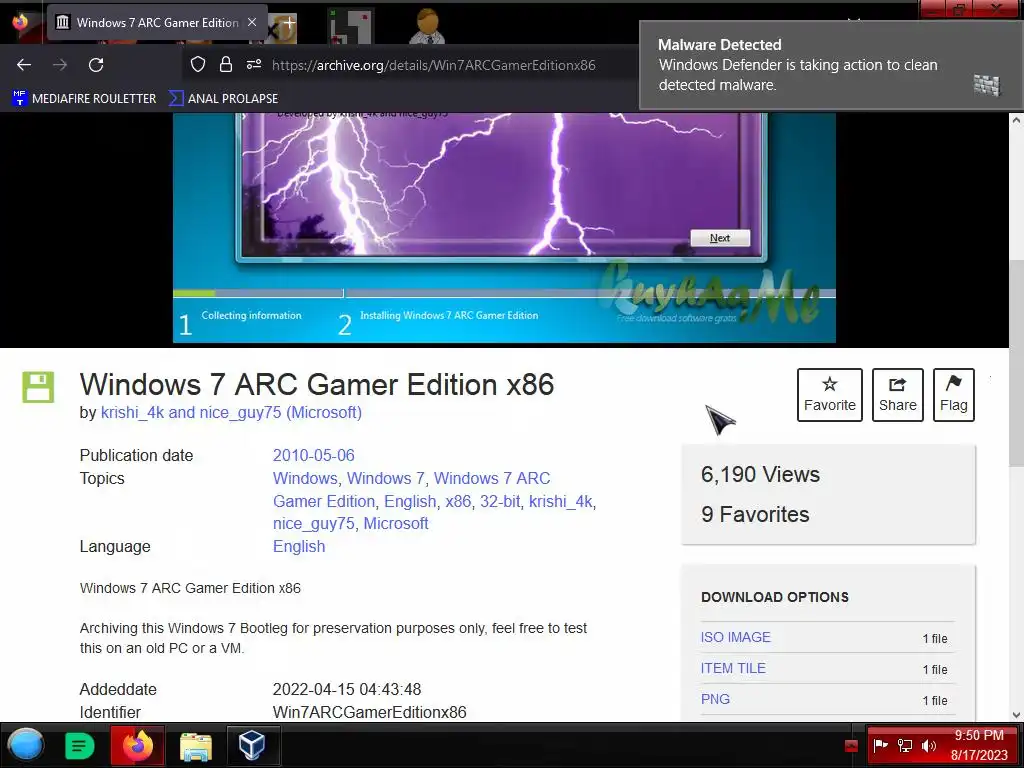
Task: Select the Windows 7 ARC Gamer Edition tab
Action: pos(157,23)
